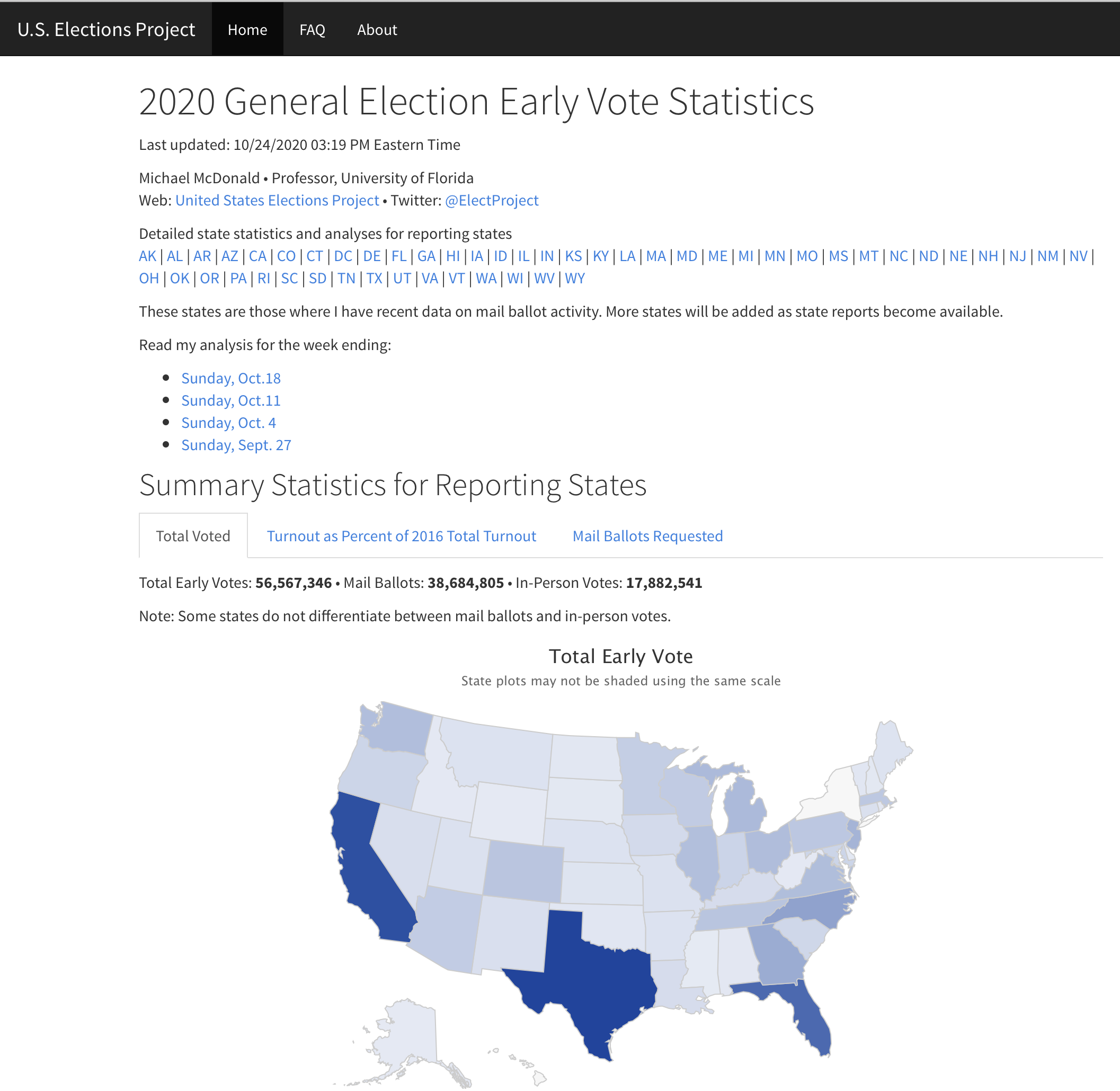
Task: Open the CA state statistics link
Action: pyautogui.click(x=257, y=256)
